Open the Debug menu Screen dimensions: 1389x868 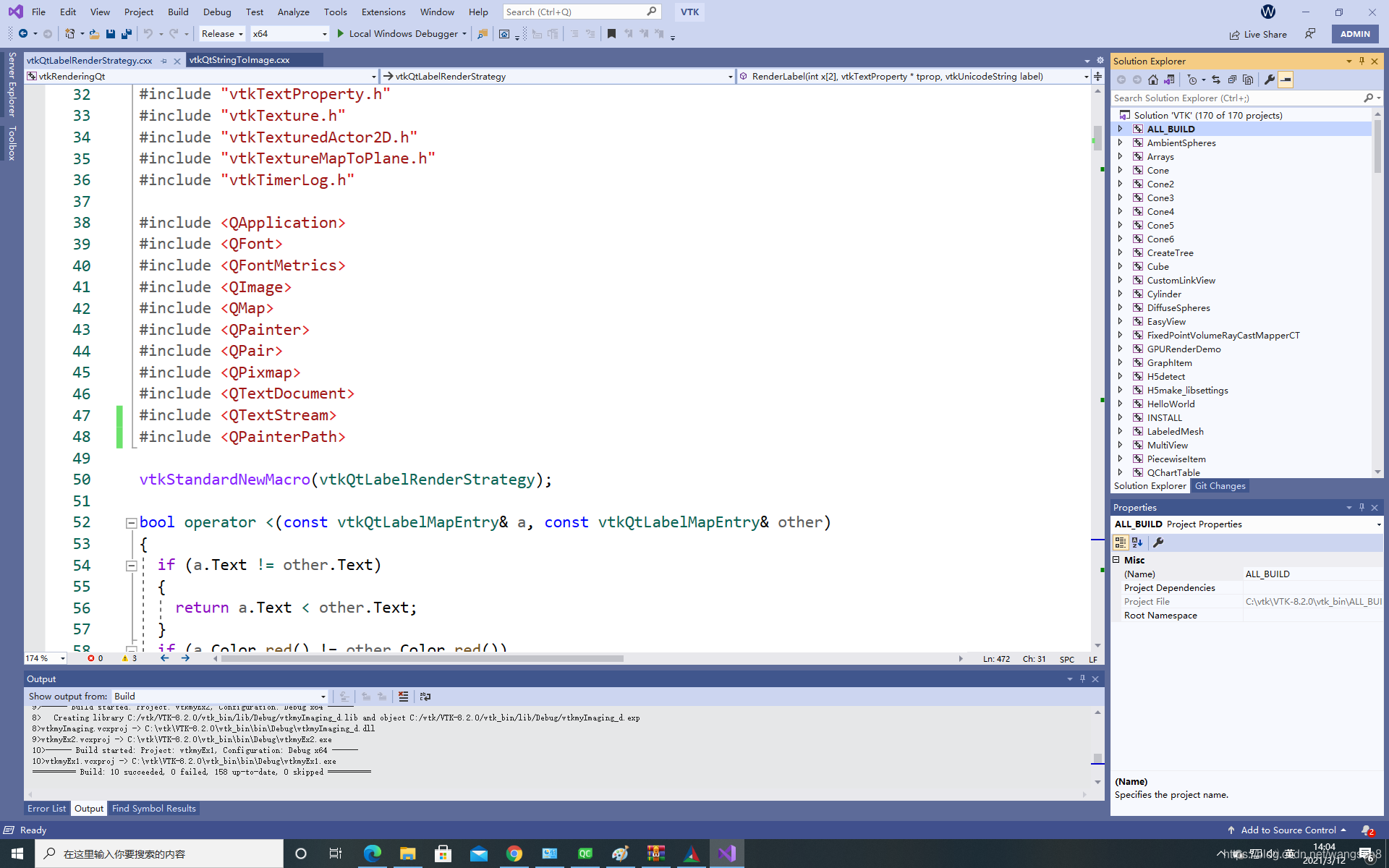click(217, 12)
